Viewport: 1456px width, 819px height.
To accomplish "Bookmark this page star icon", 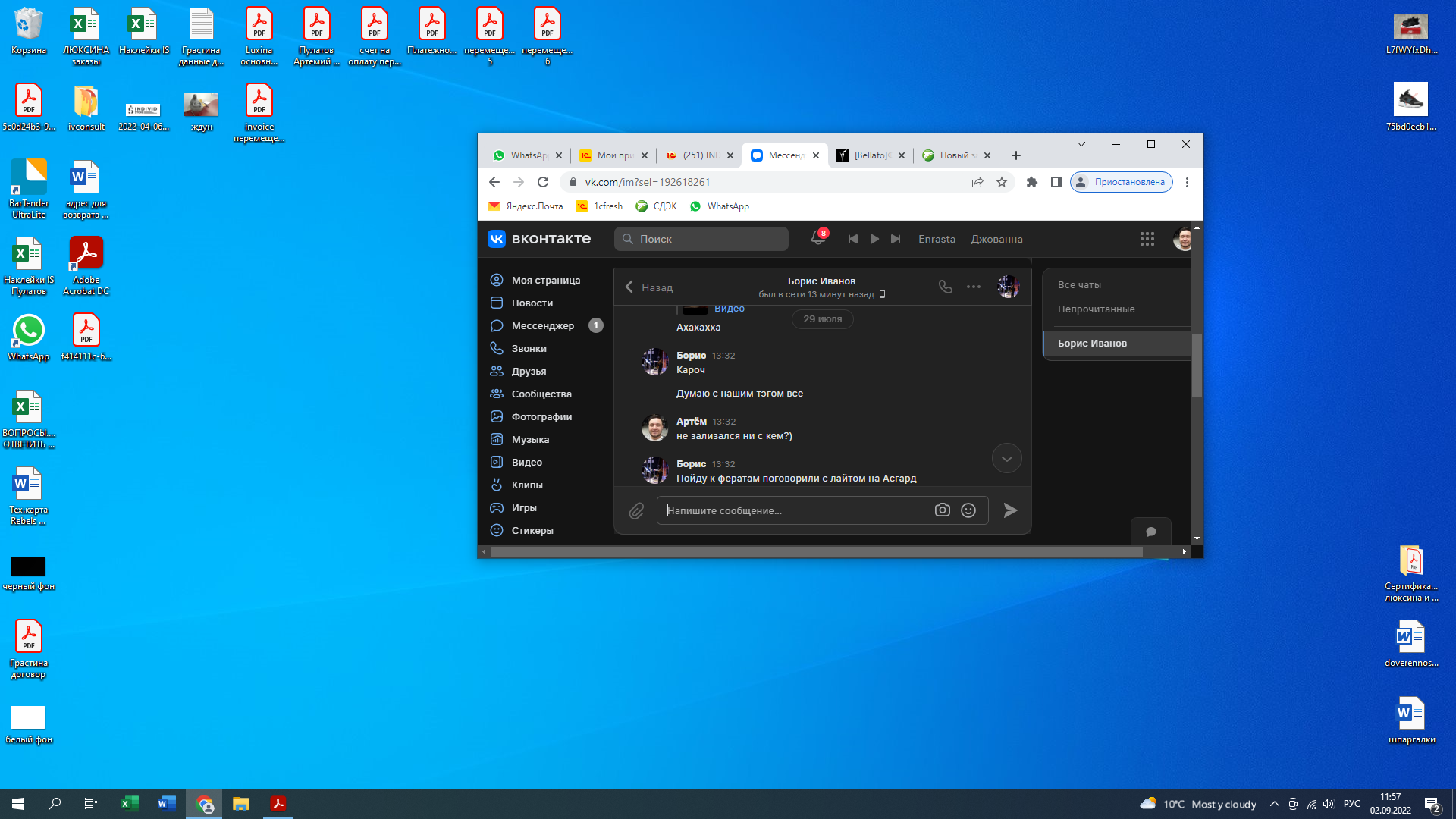I will (x=1002, y=182).
